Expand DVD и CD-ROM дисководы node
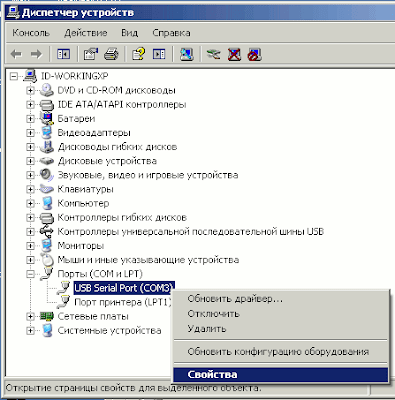The width and height of the screenshot is (395, 400). coord(30,90)
